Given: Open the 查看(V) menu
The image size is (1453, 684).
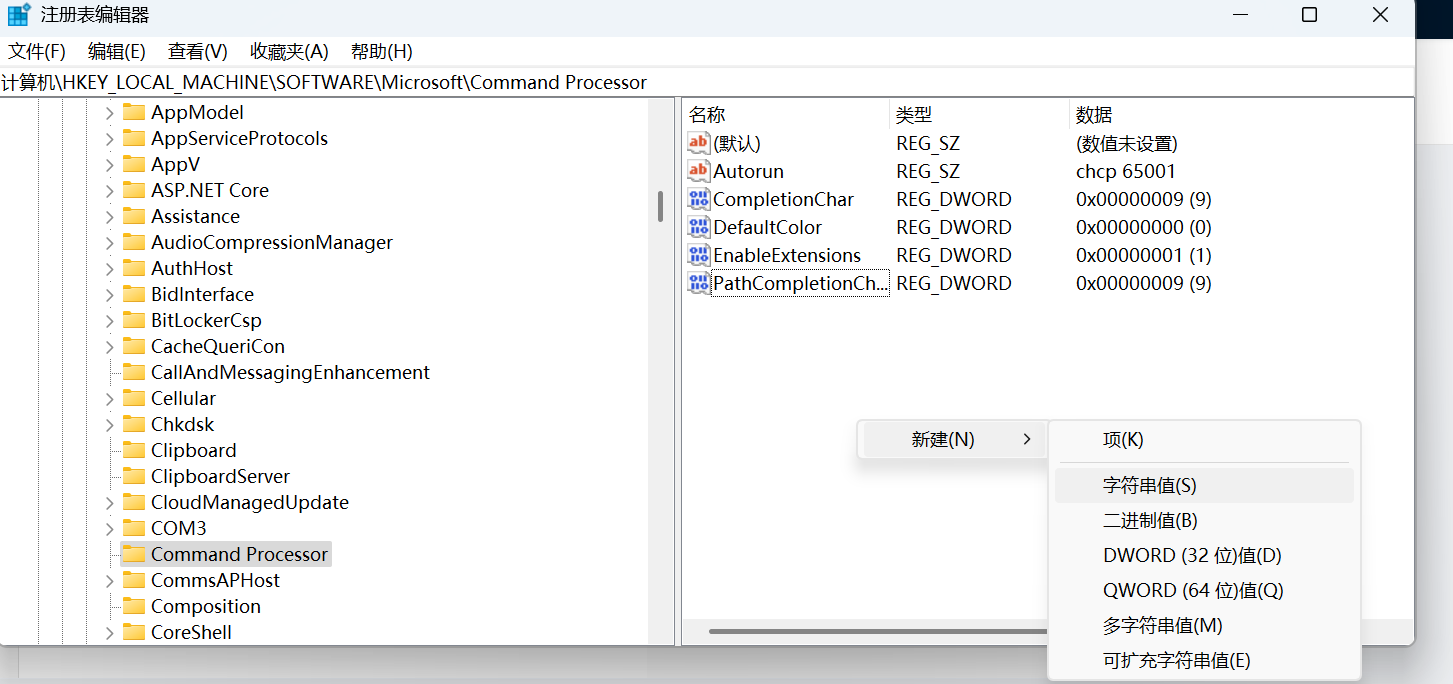Looking at the screenshot, I should click(x=198, y=51).
